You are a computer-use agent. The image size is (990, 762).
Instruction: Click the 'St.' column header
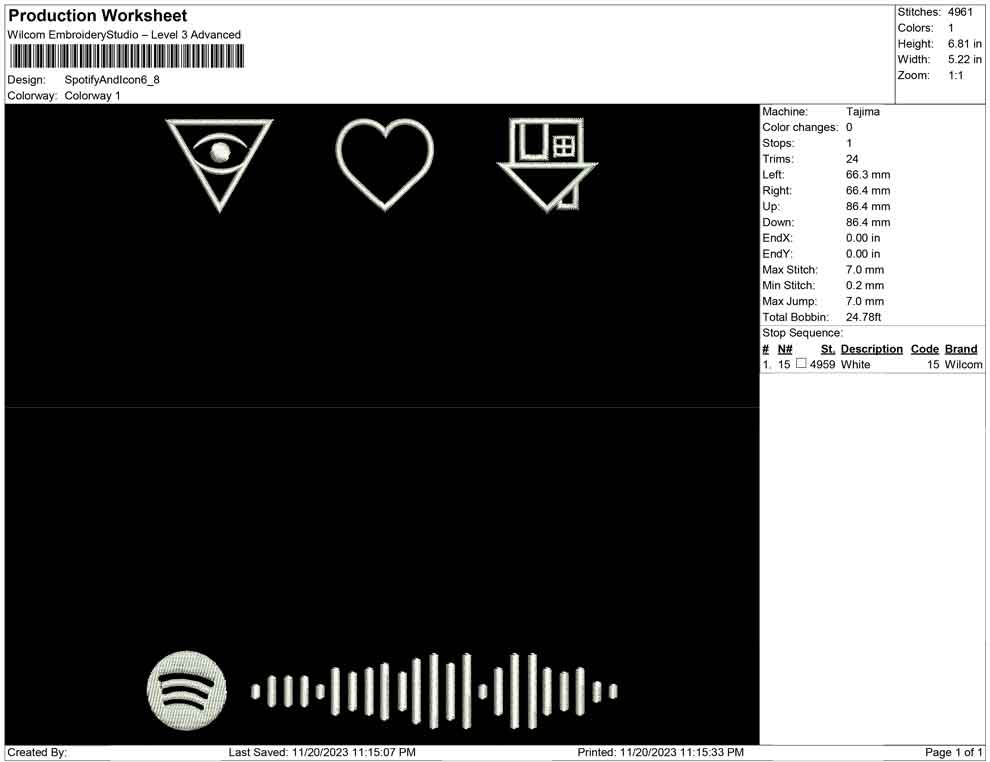828,349
